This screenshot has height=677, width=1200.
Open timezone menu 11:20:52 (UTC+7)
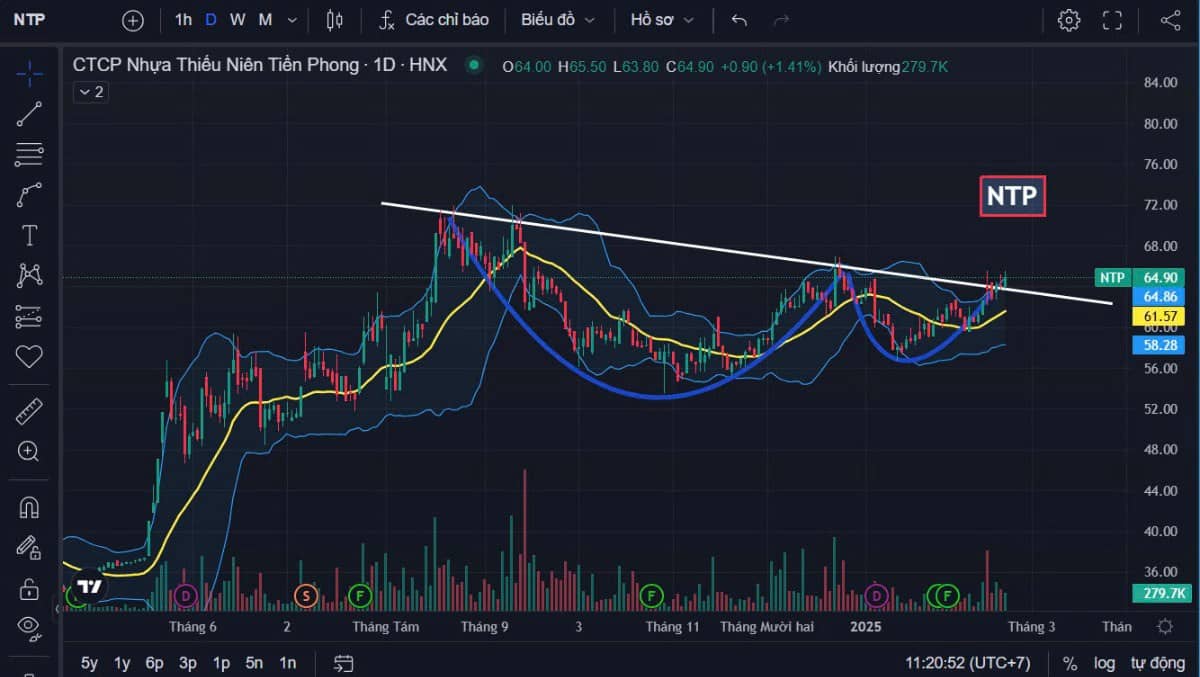point(968,663)
